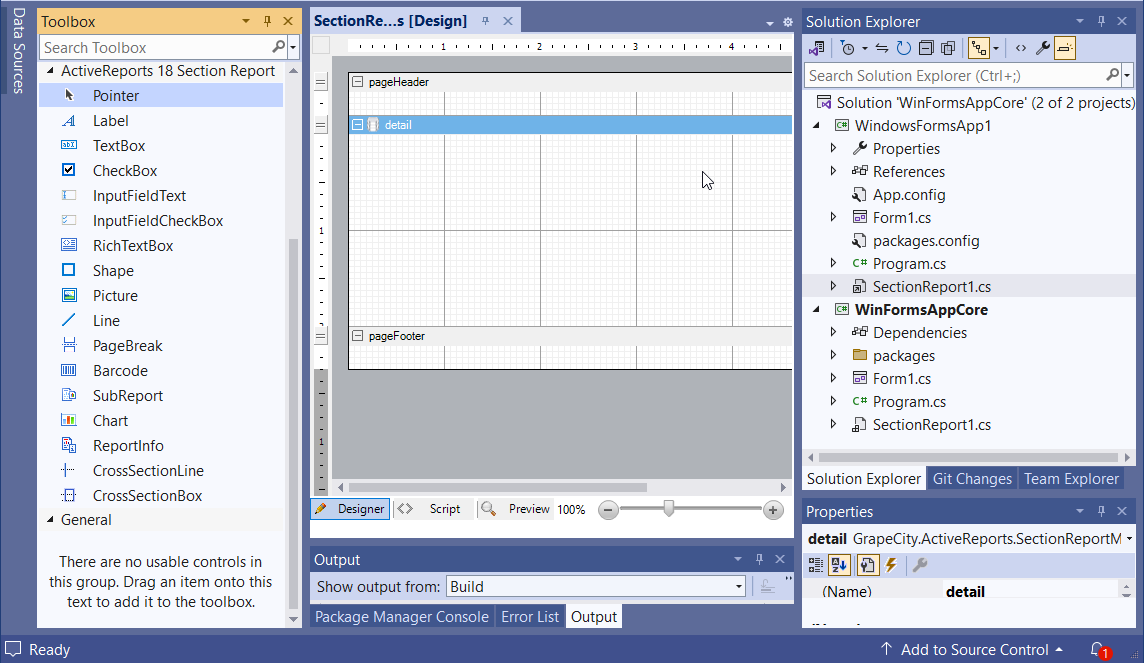This screenshot has width=1144, height=663.
Task: Refresh the Solution Explorer
Action: pyautogui.click(x=904, y=48)
